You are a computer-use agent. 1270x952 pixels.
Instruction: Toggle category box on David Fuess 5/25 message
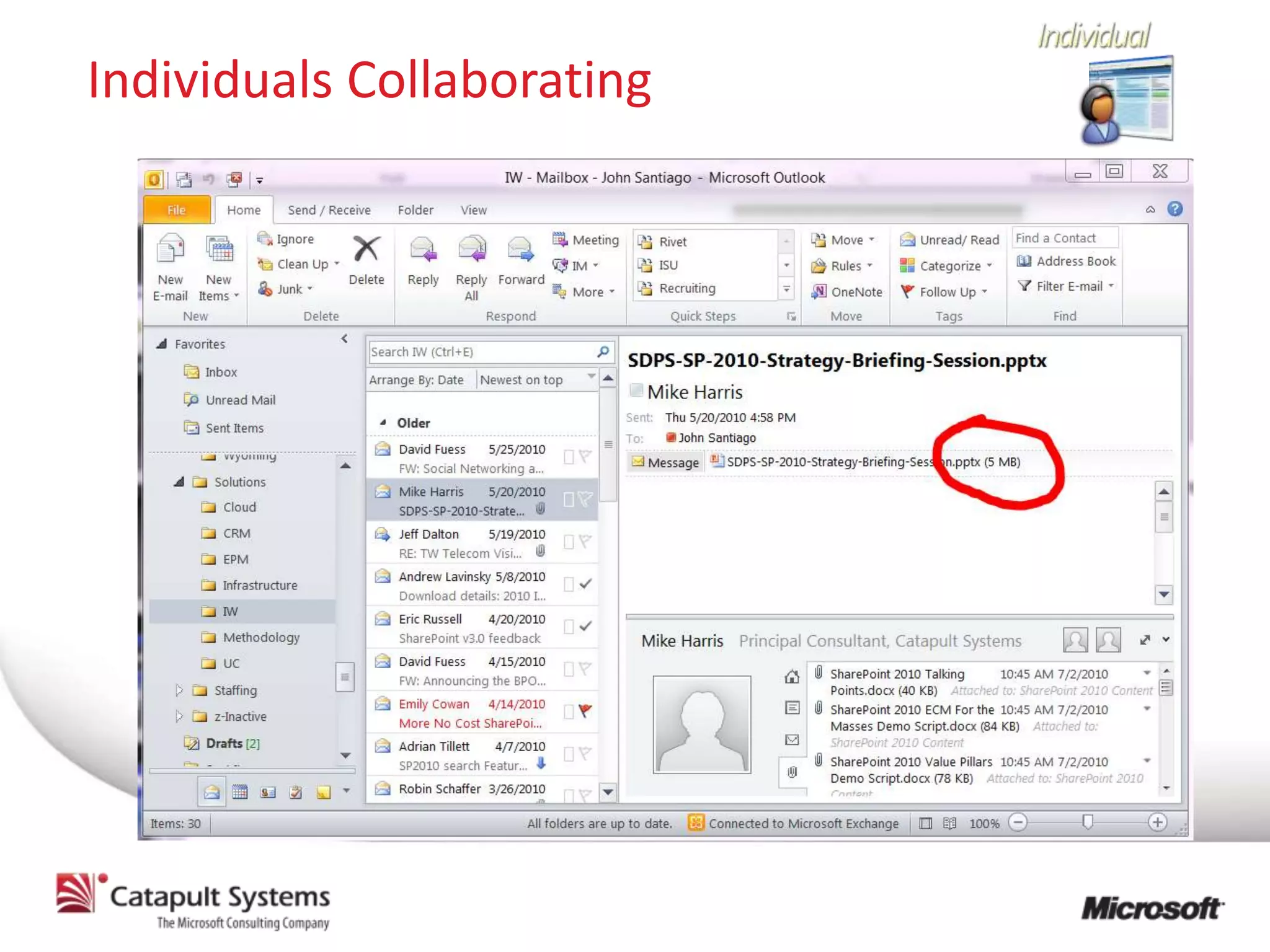(569, 457)
